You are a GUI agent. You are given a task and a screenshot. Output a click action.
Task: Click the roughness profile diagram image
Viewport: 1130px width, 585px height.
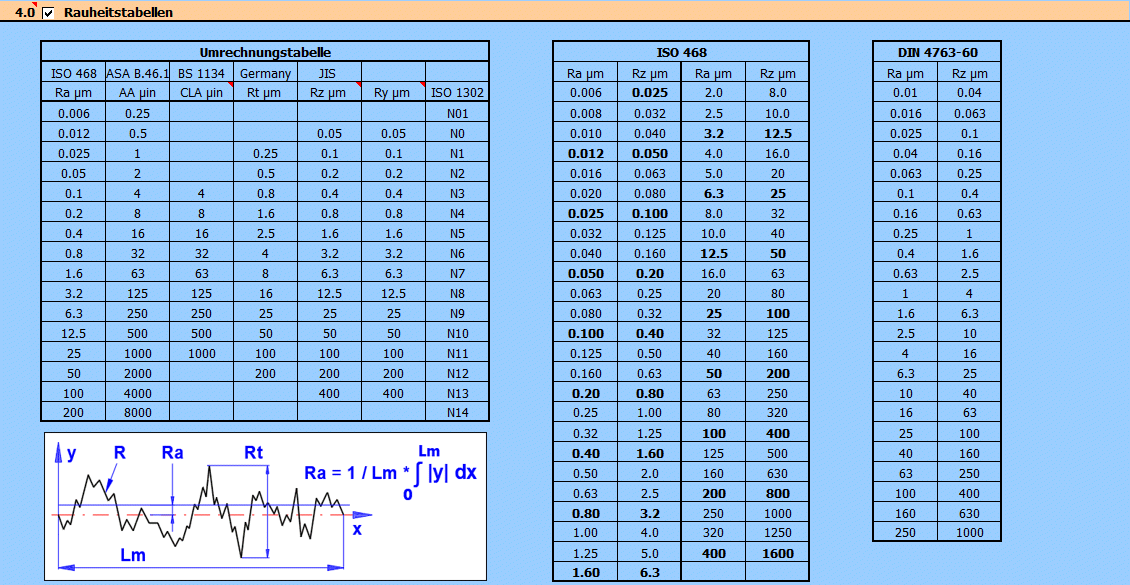265,506
